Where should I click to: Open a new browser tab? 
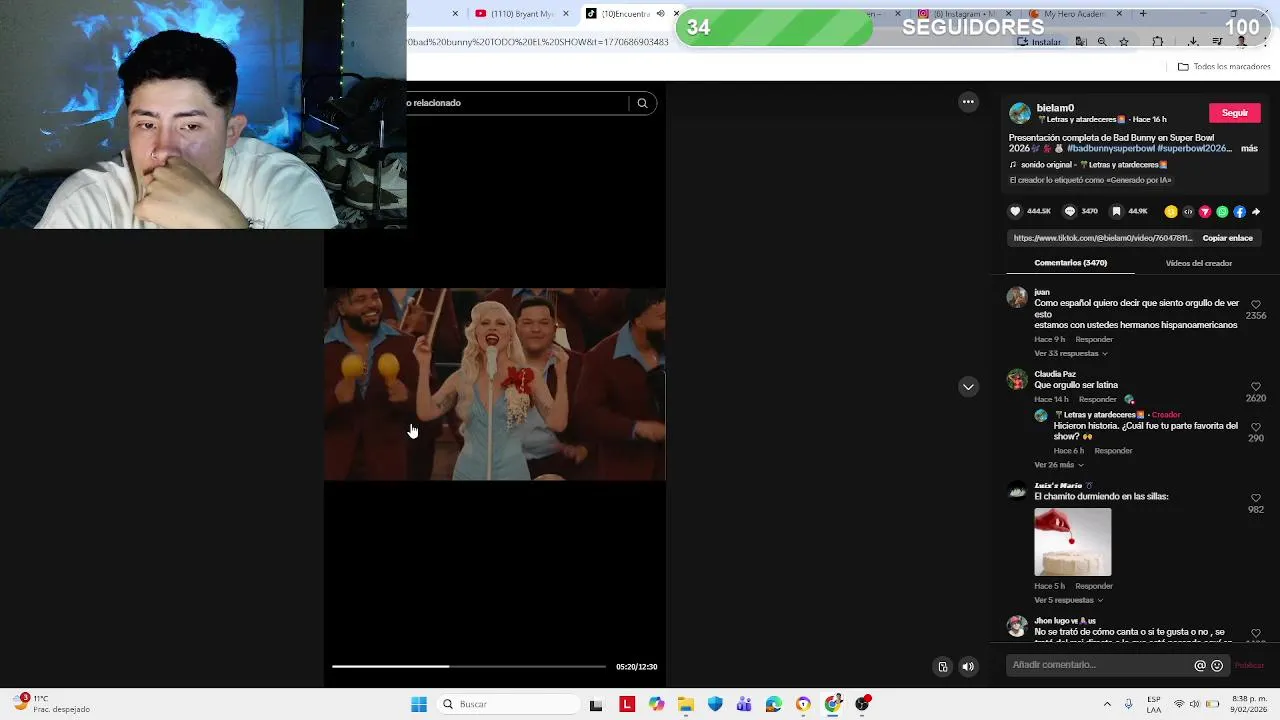(1143, 14)
